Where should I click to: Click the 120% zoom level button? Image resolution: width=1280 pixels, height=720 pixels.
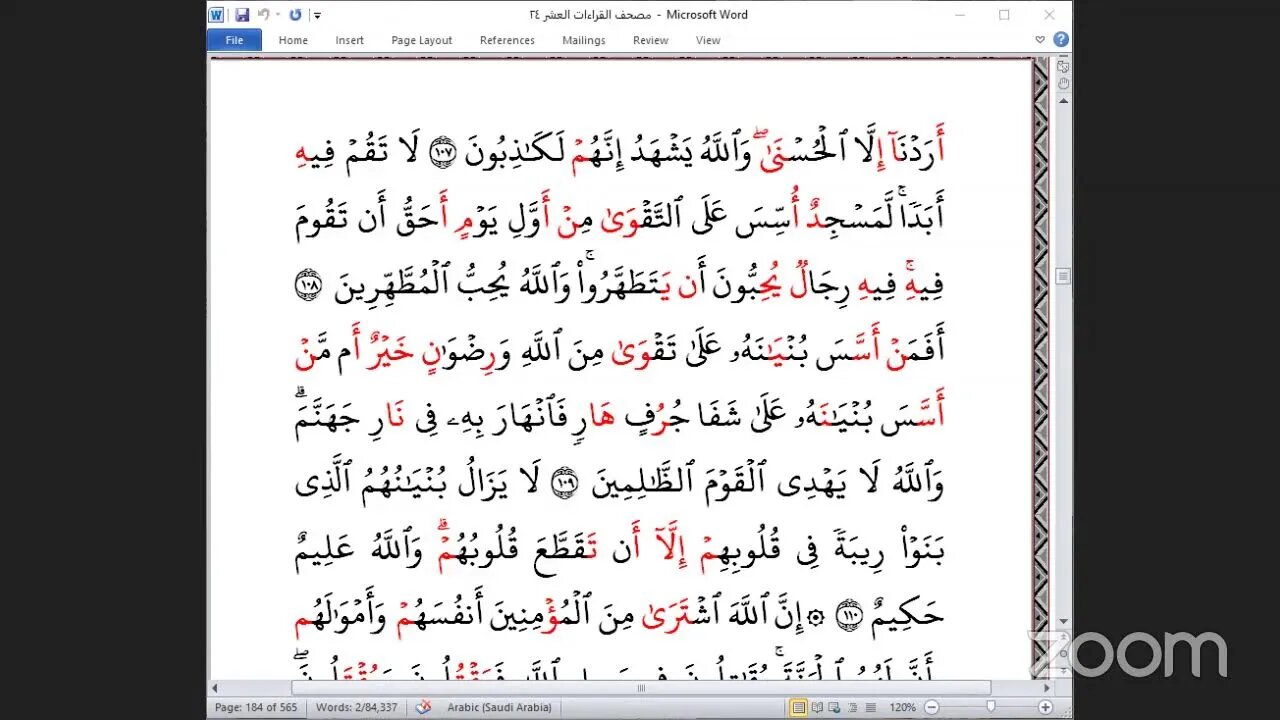903,708
